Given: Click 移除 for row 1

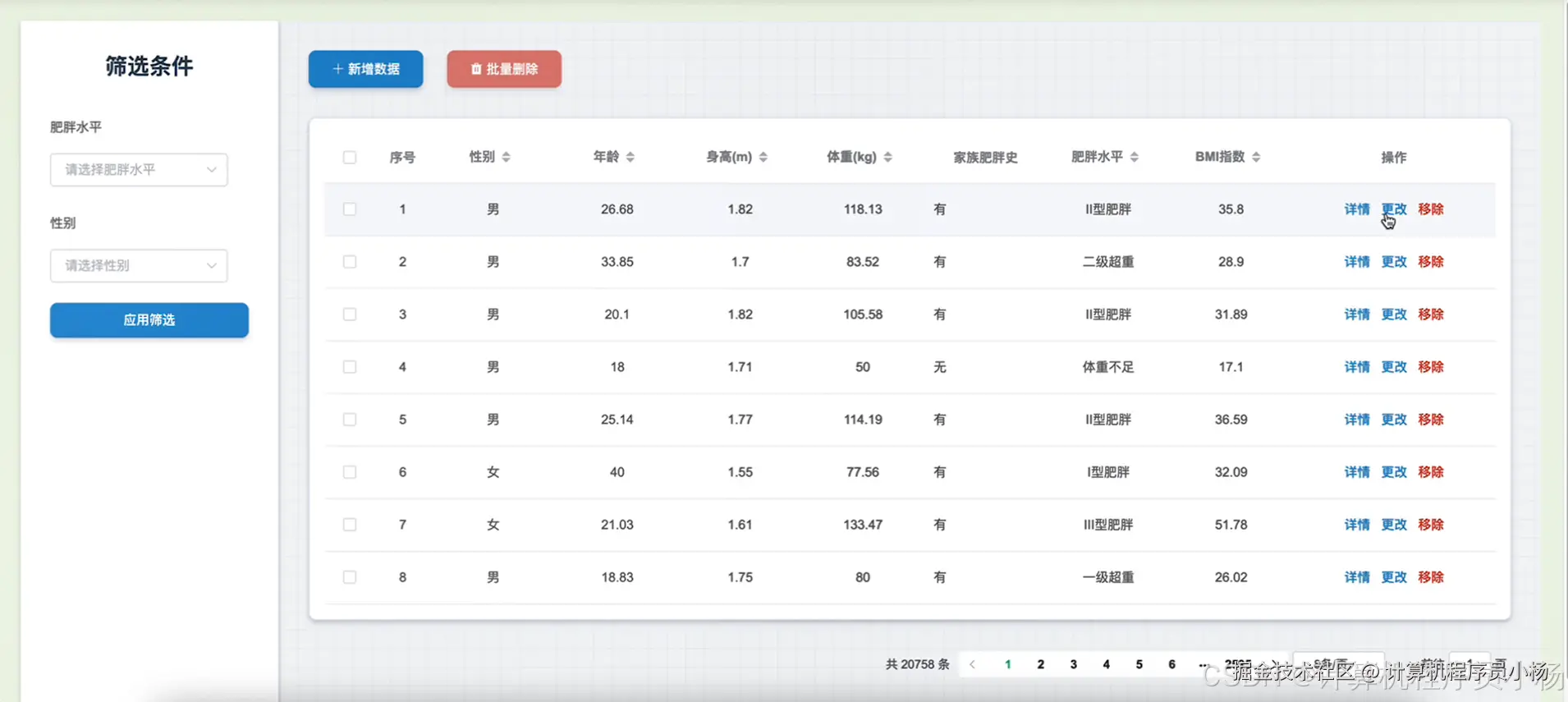Looking at the screenshot, I should pos(1431,209).
